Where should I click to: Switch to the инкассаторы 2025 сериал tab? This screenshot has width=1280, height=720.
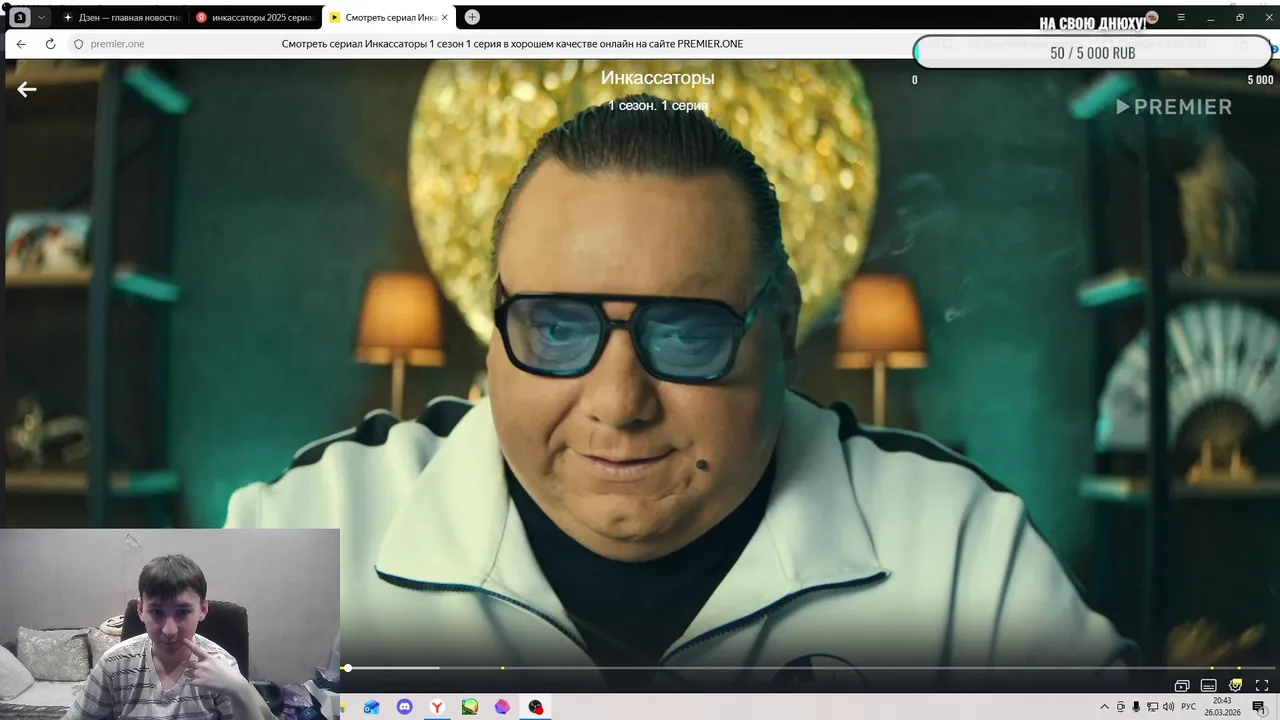pos(254,17)
